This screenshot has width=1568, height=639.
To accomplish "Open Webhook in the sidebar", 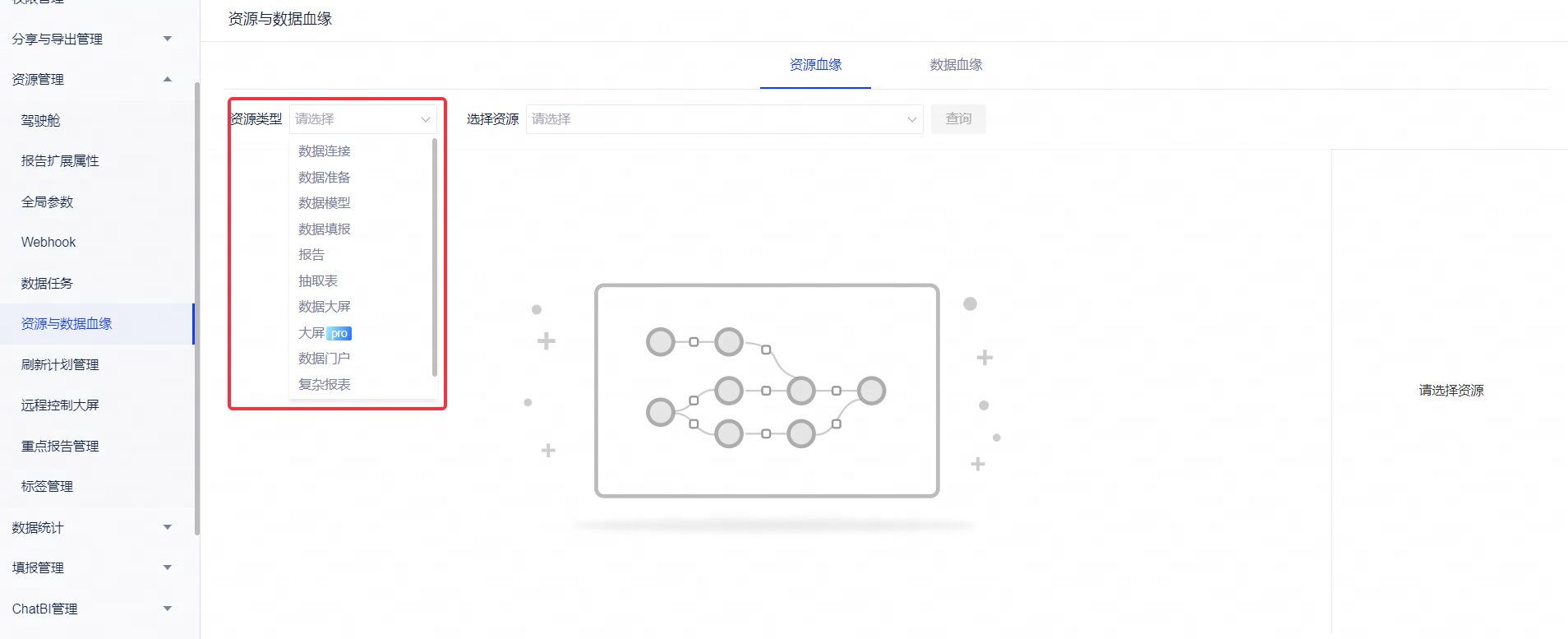I will pyautogui.click(x=48, y=243).
